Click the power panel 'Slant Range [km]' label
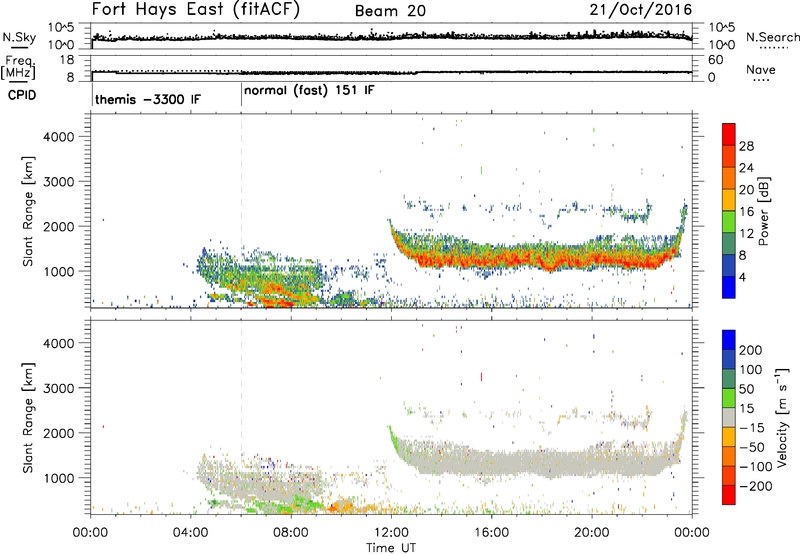Image resolution: width=800 pixels, height=554 pixels. (28, 211)
